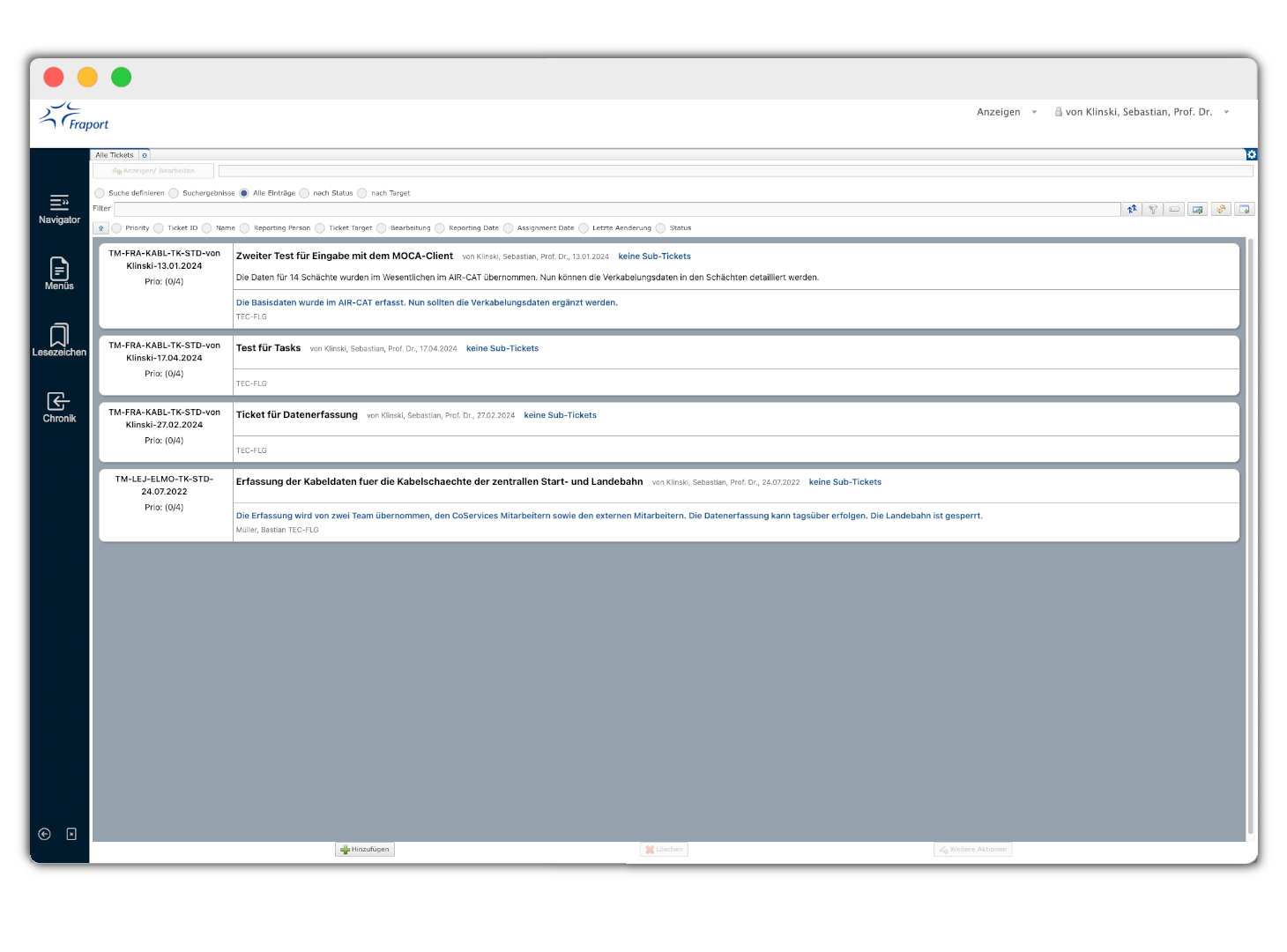
Task: Select the Alle Einträge radio button
Action: (244, 193)
